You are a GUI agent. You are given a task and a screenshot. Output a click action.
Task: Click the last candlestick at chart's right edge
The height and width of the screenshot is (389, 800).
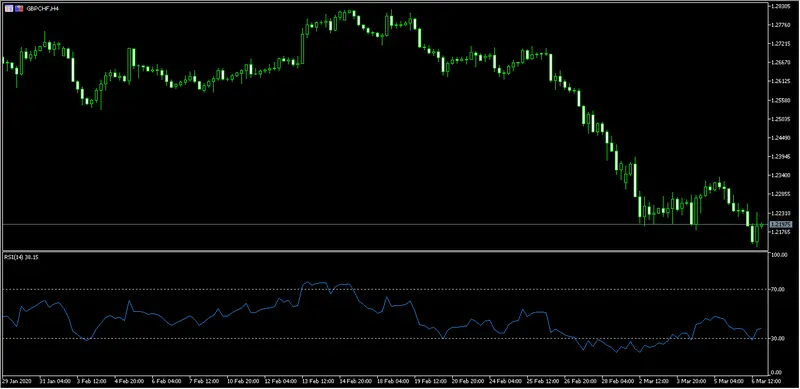point(761,225)
